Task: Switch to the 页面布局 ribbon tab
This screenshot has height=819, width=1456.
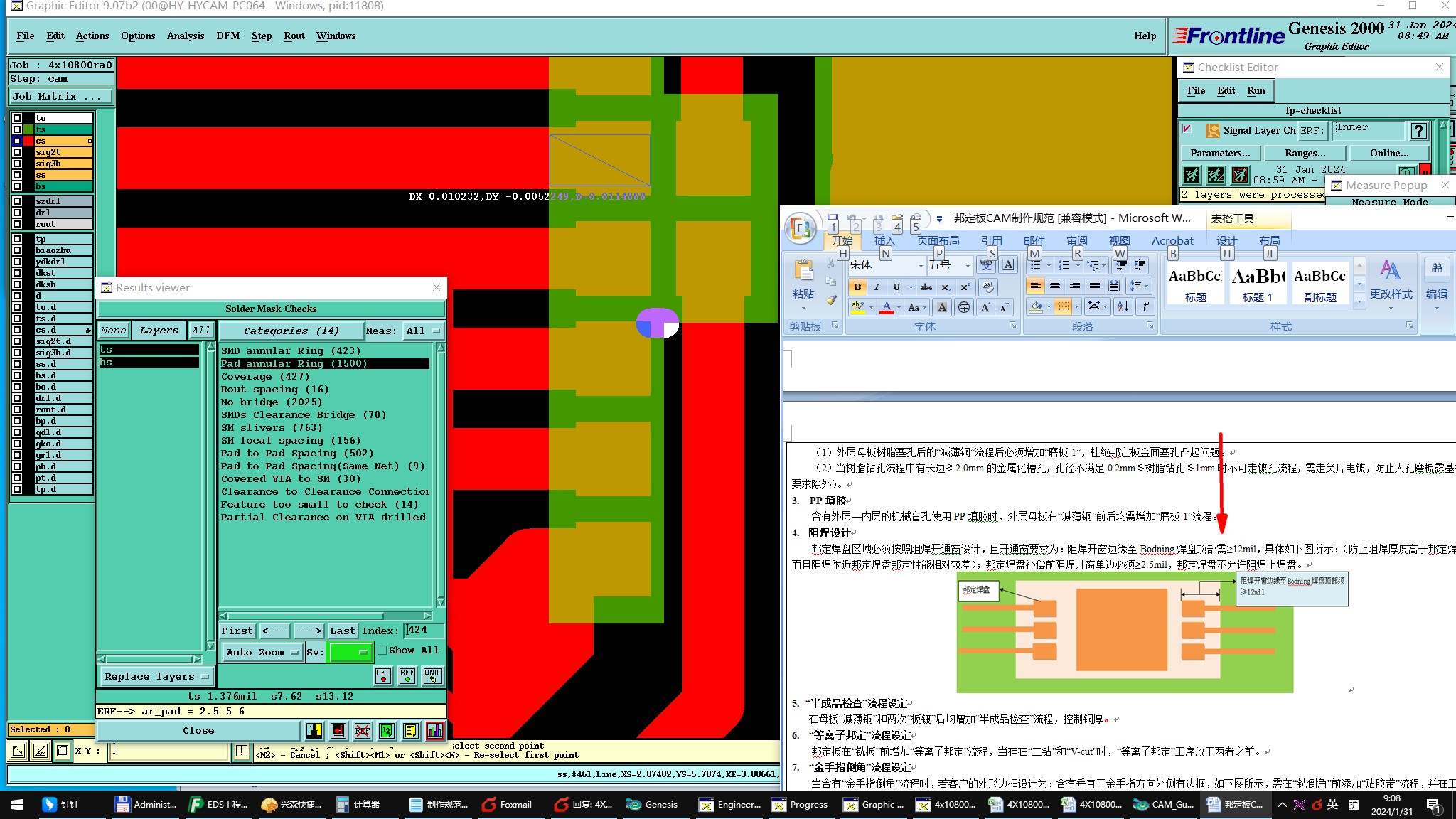Action: [938, 240]
